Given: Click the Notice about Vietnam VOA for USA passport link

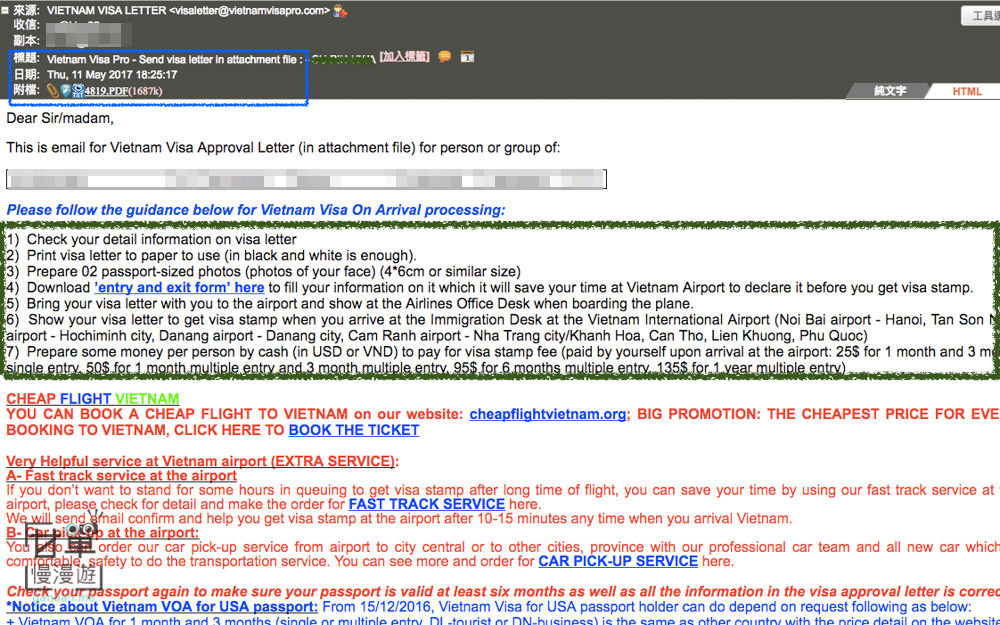Looking at the screenshot, I should 162,607.
